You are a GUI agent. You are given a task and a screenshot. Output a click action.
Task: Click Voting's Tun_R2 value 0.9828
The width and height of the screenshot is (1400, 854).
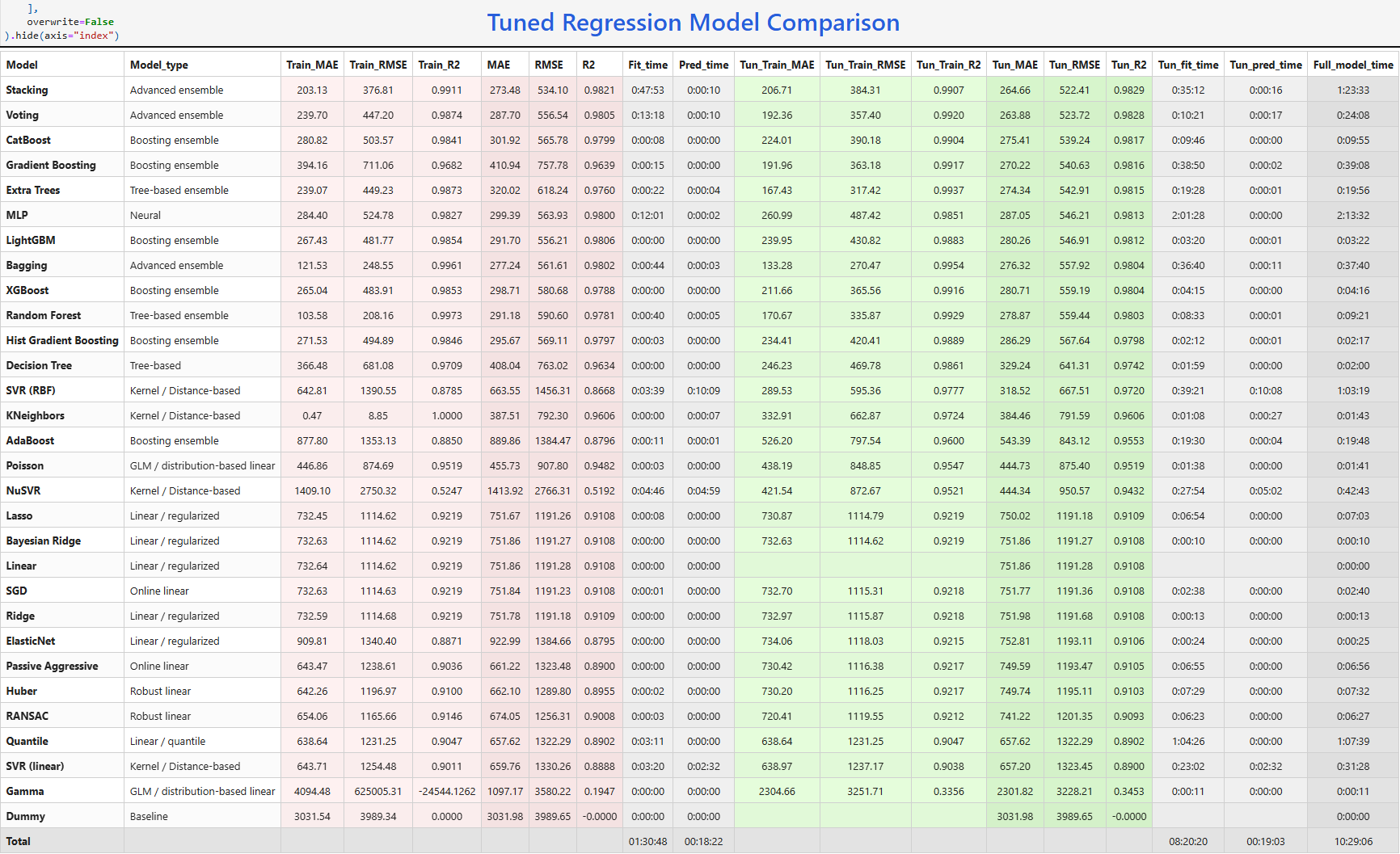coord(1129,115)
